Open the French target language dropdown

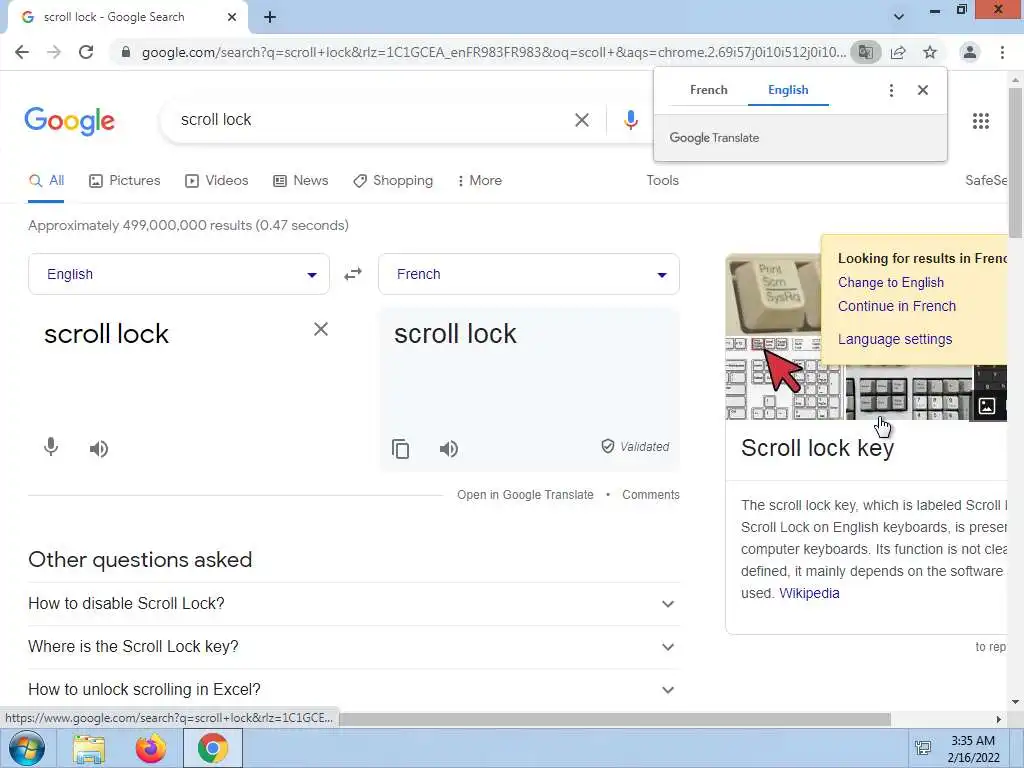529,274
